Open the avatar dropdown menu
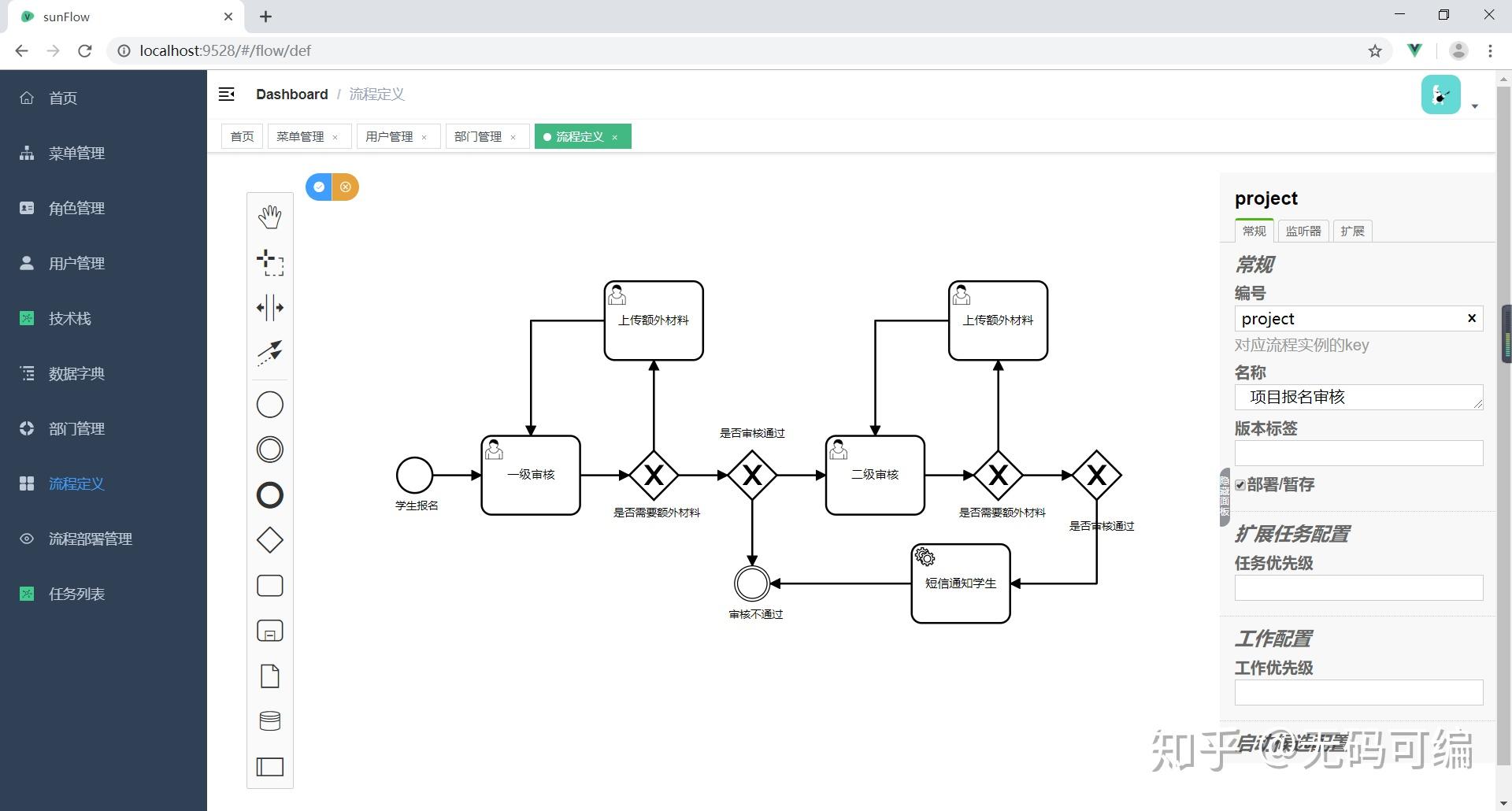Screen dimensions: 1512x811 [x=1473, y=106]
